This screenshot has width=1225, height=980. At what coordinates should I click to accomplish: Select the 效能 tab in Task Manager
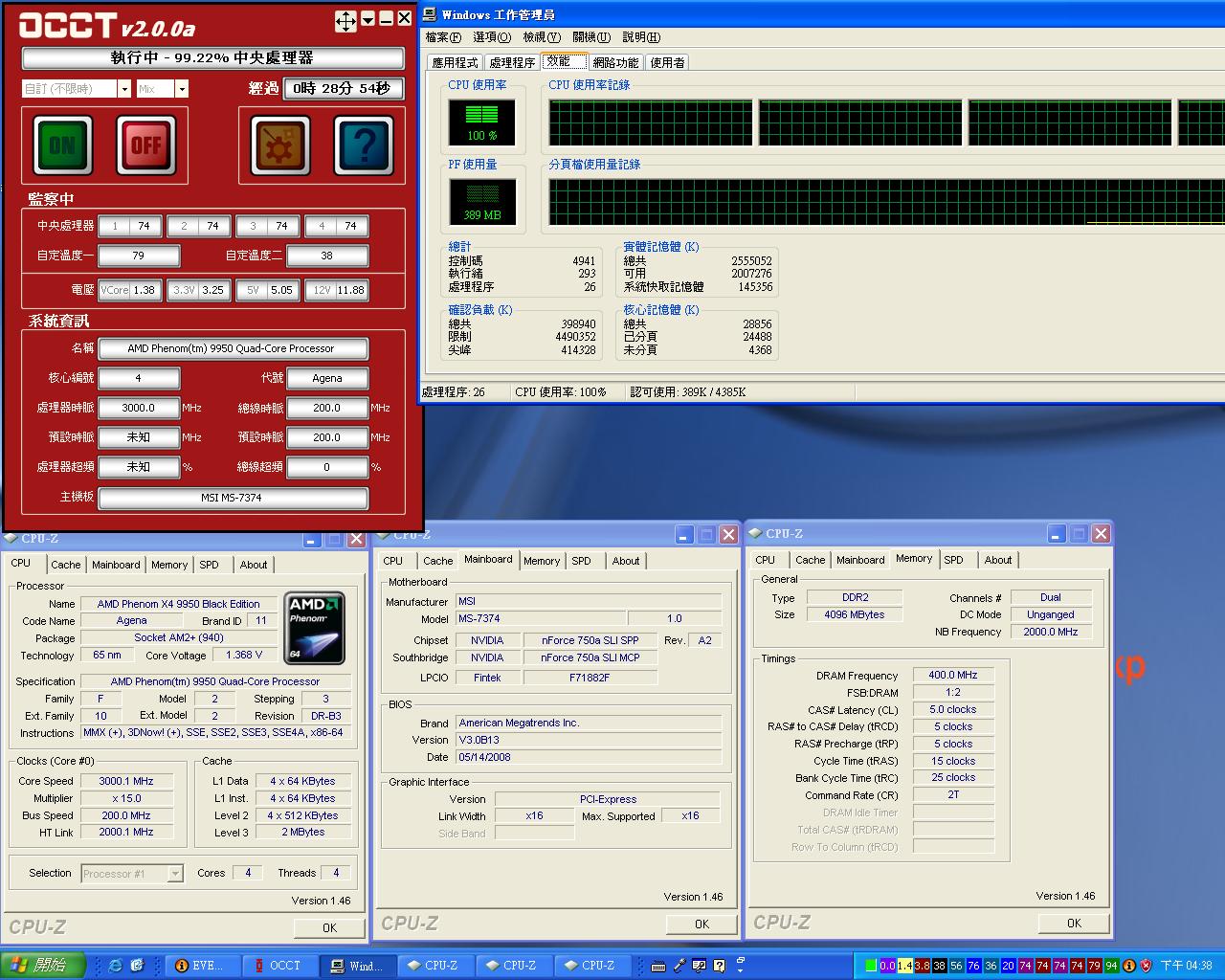click(x=565, y=61)
